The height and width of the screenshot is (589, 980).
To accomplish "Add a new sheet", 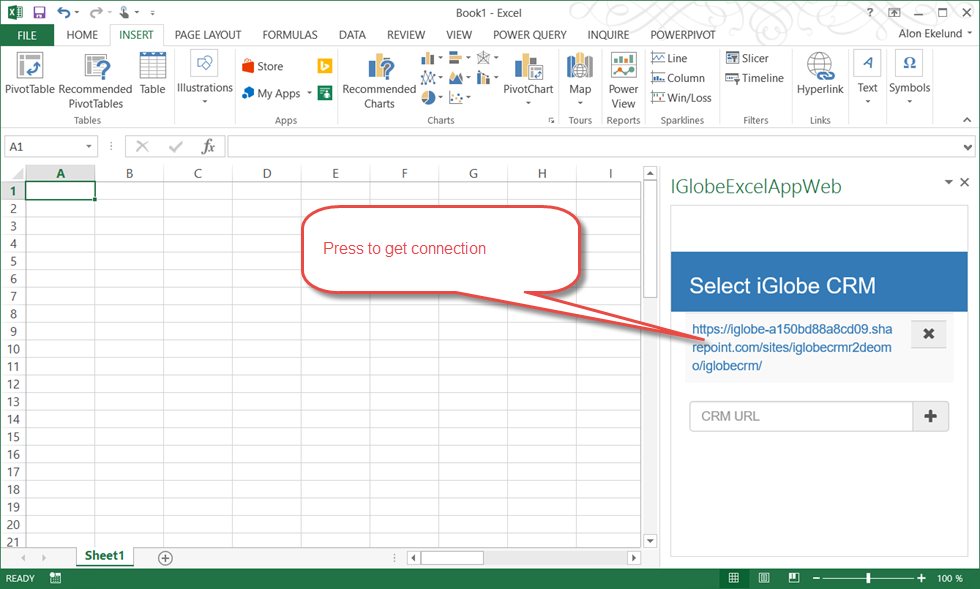I will click(165, 558).
